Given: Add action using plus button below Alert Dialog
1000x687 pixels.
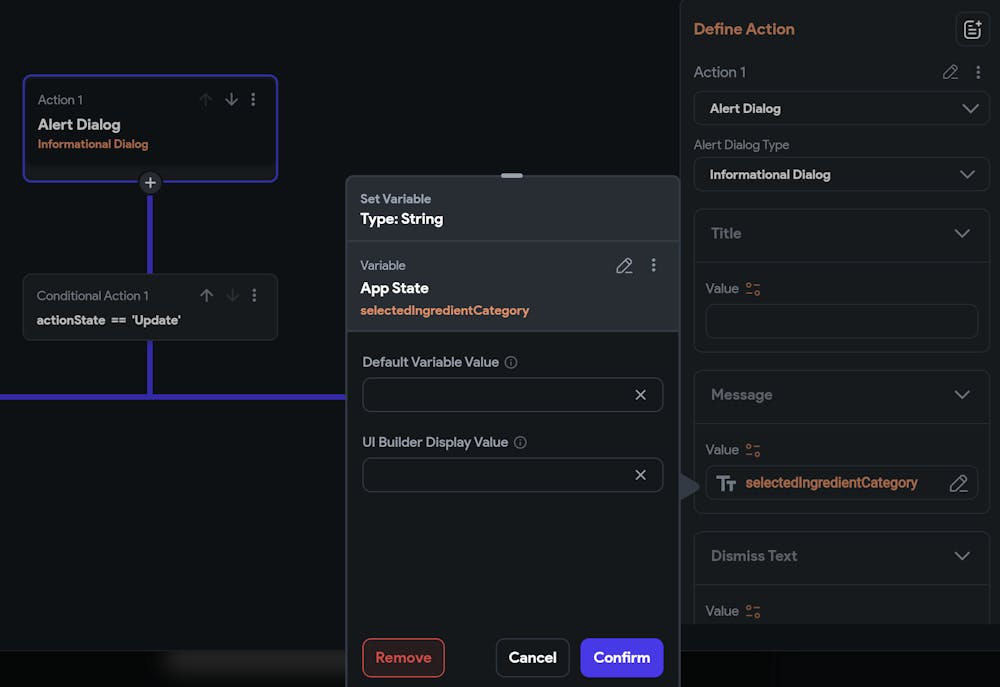Looking at the screenshot, I should pyautogui.click(x=150, y=183).
